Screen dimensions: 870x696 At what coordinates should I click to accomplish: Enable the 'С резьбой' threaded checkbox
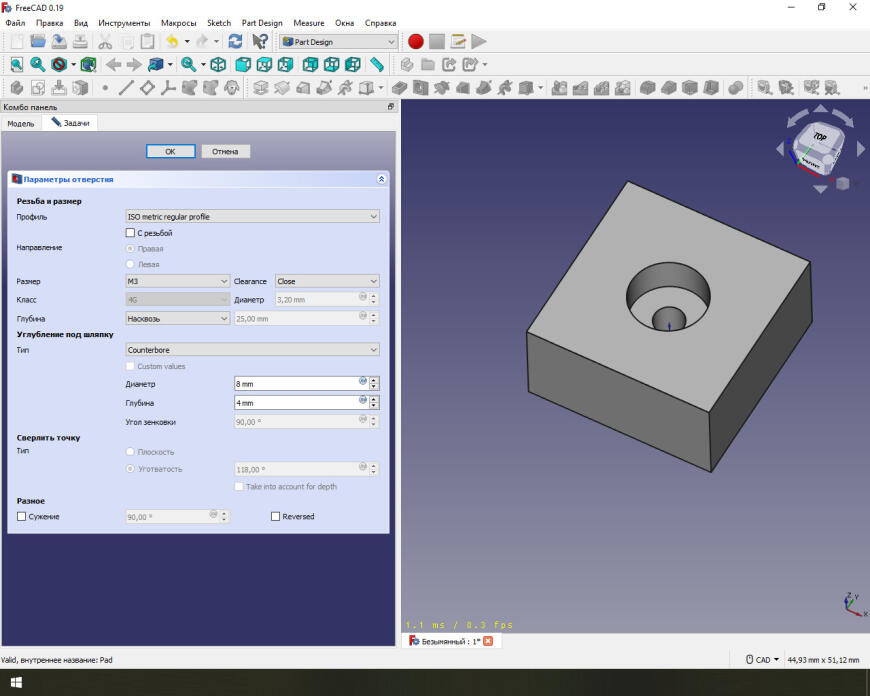tap(130, 233)
